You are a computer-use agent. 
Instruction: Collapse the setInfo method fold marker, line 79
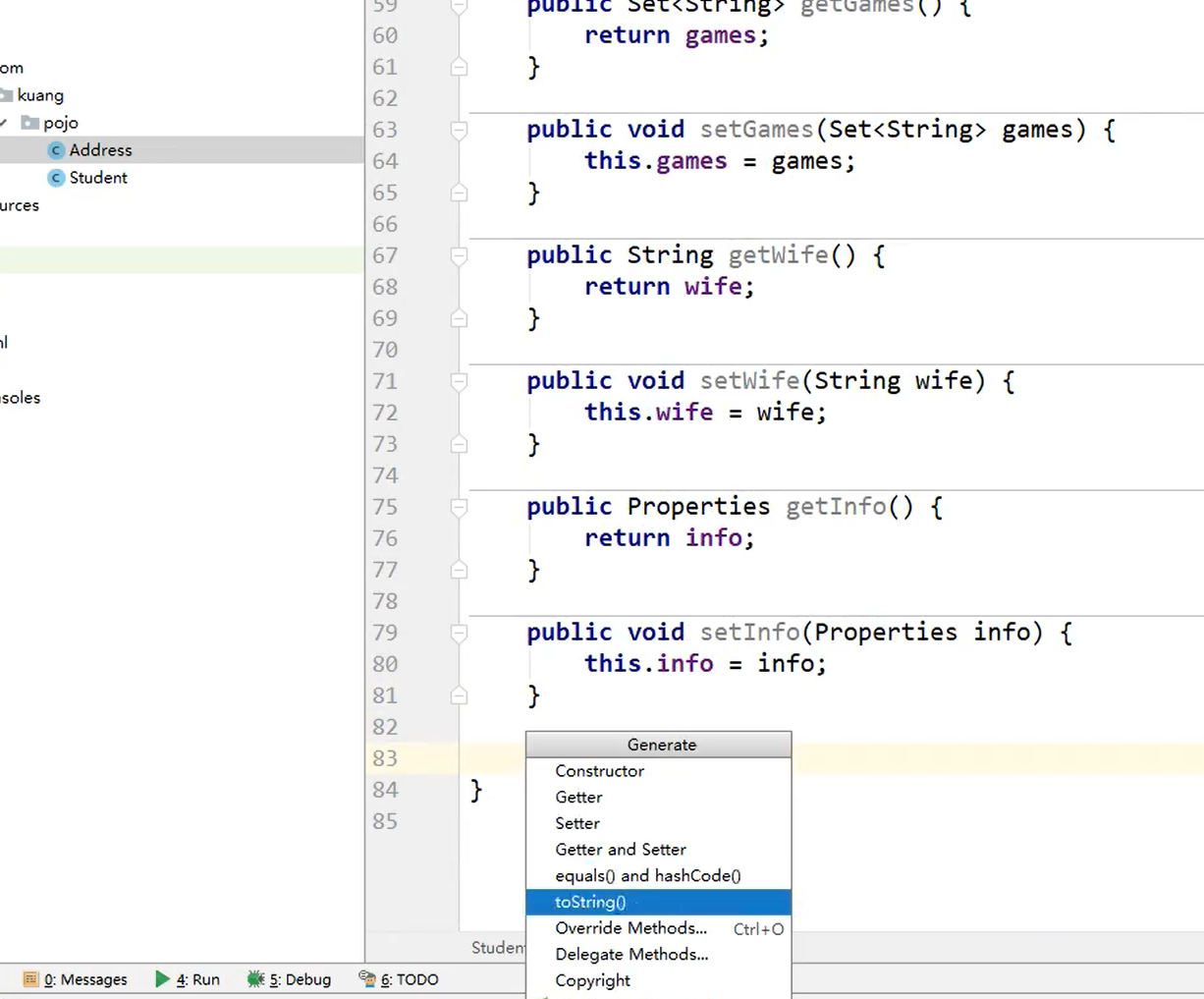tap(459, 633)
